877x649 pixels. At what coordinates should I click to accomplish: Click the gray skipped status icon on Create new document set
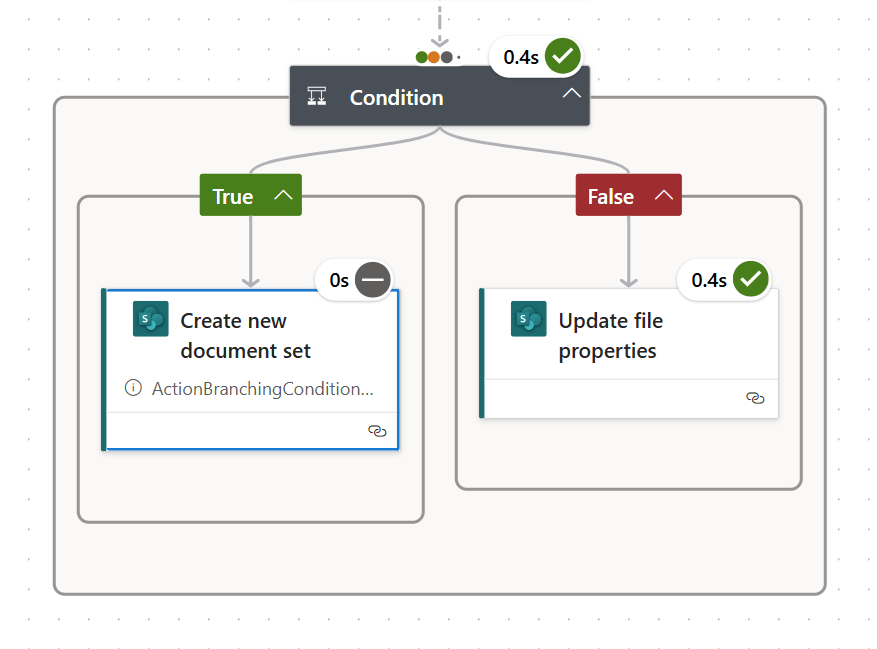tap(372, 280)
